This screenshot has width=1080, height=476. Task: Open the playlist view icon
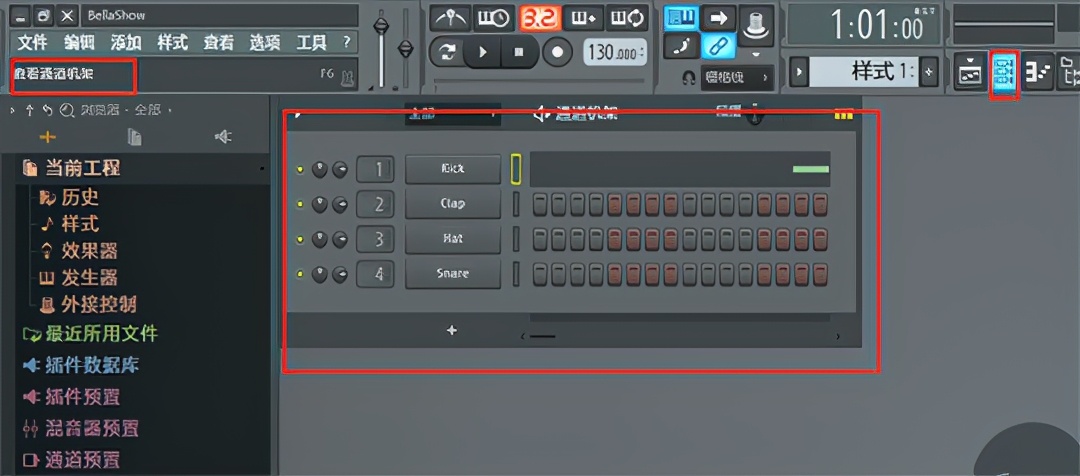tap(970, 72)
